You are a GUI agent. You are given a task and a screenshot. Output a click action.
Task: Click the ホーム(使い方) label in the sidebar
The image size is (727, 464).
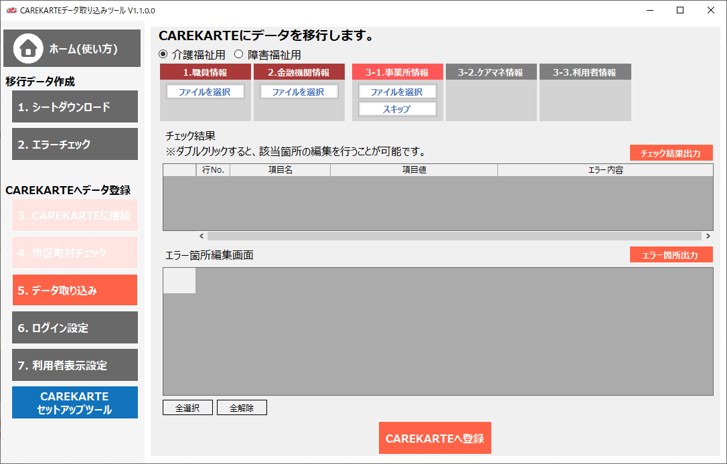pyautogui.click(x=83, y=49)
